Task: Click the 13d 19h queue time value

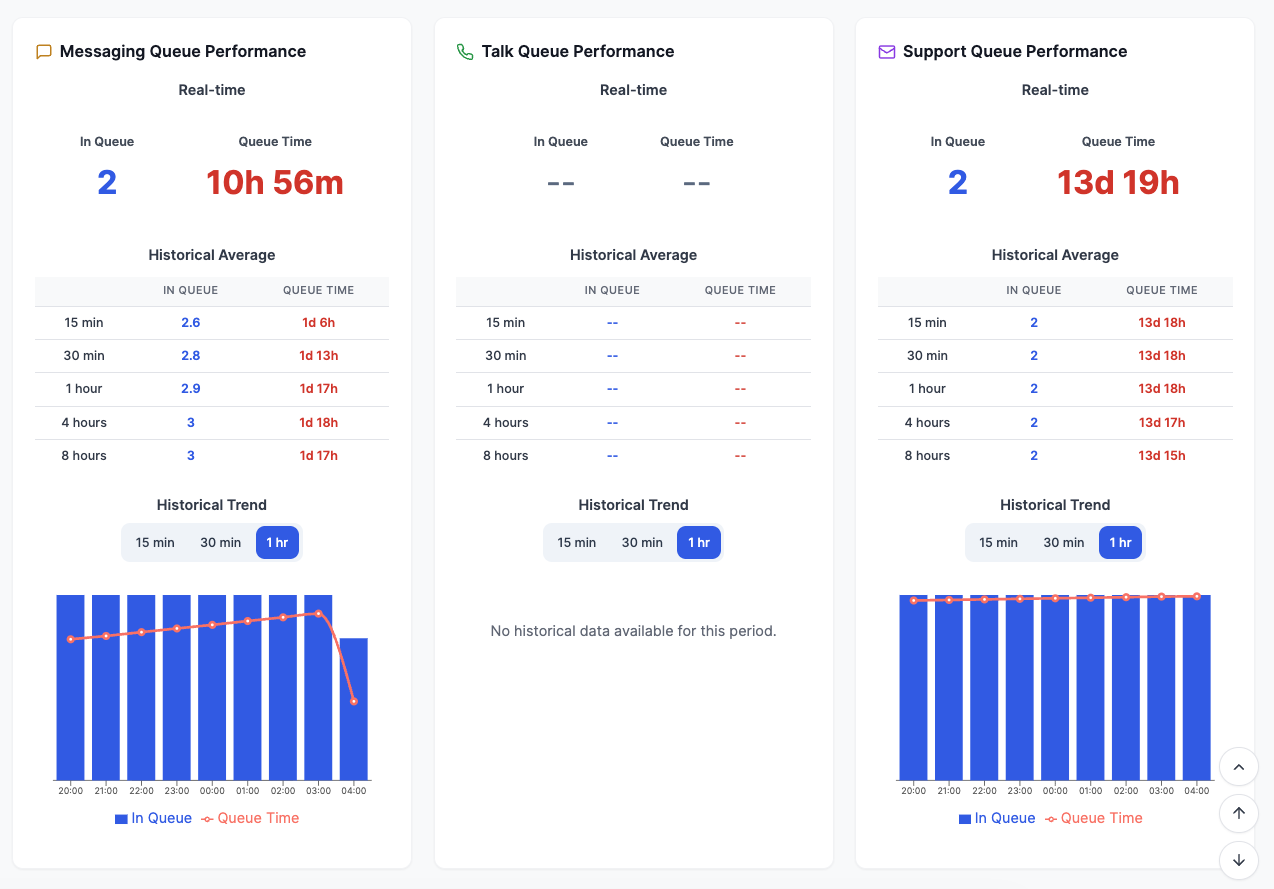Action: [x=1118, y=183]
